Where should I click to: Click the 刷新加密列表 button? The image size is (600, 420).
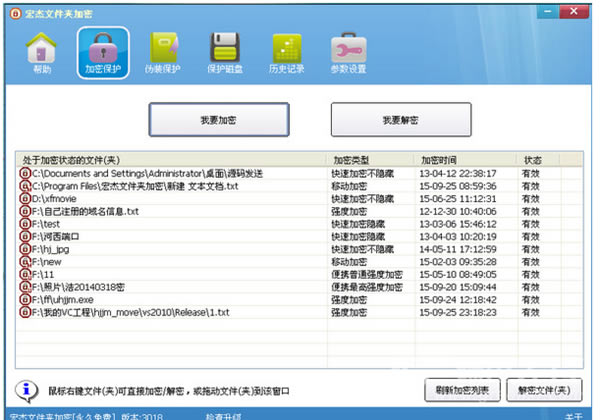pyautogui.click(x=462, y=390)
